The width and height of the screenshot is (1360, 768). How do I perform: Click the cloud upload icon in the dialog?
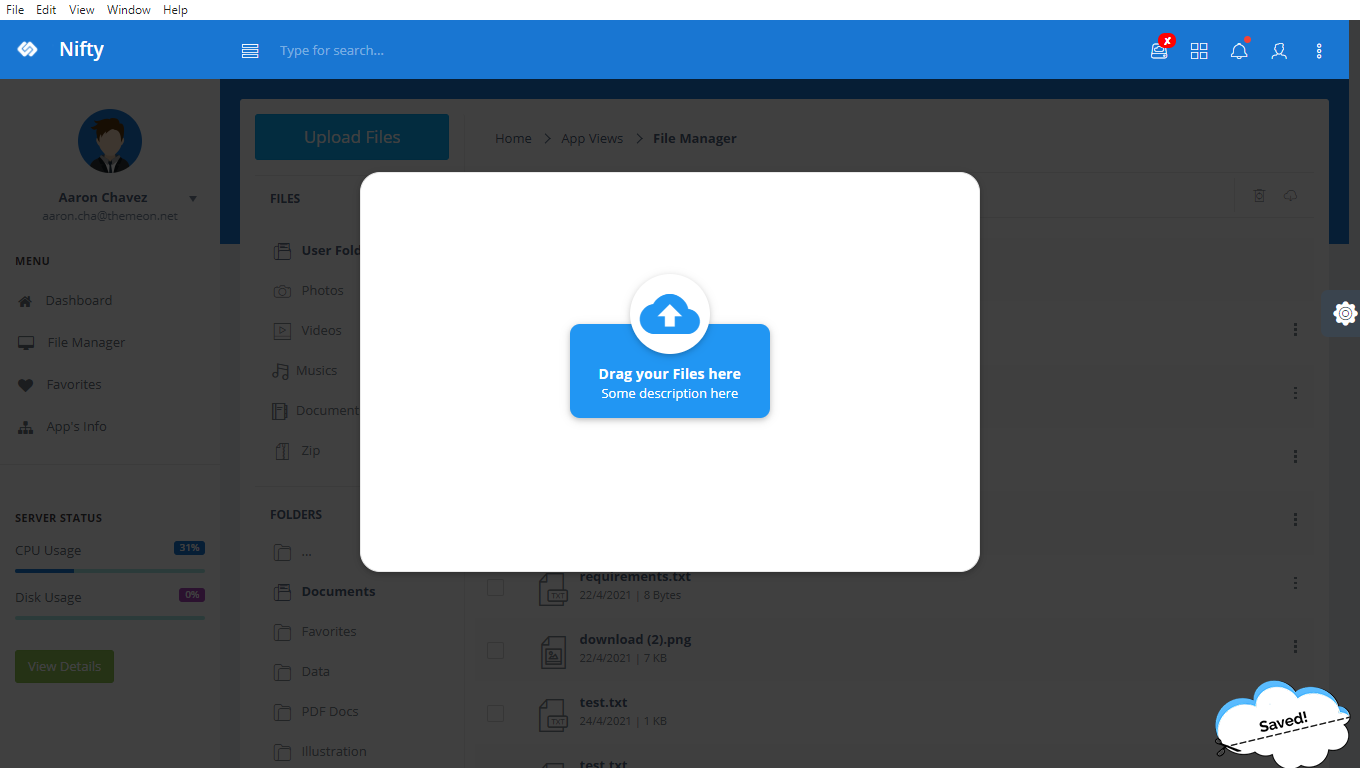(670, 314)
